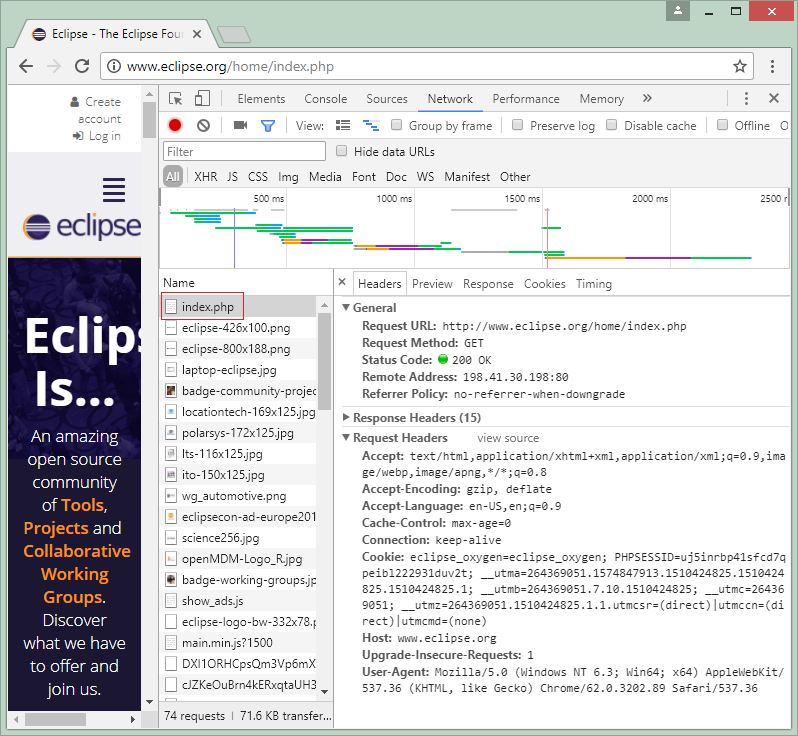Image resolution: width=798 pixels, height=736 pixels.
Task: Filter requests by XHR type
Action: coord(206,177)
